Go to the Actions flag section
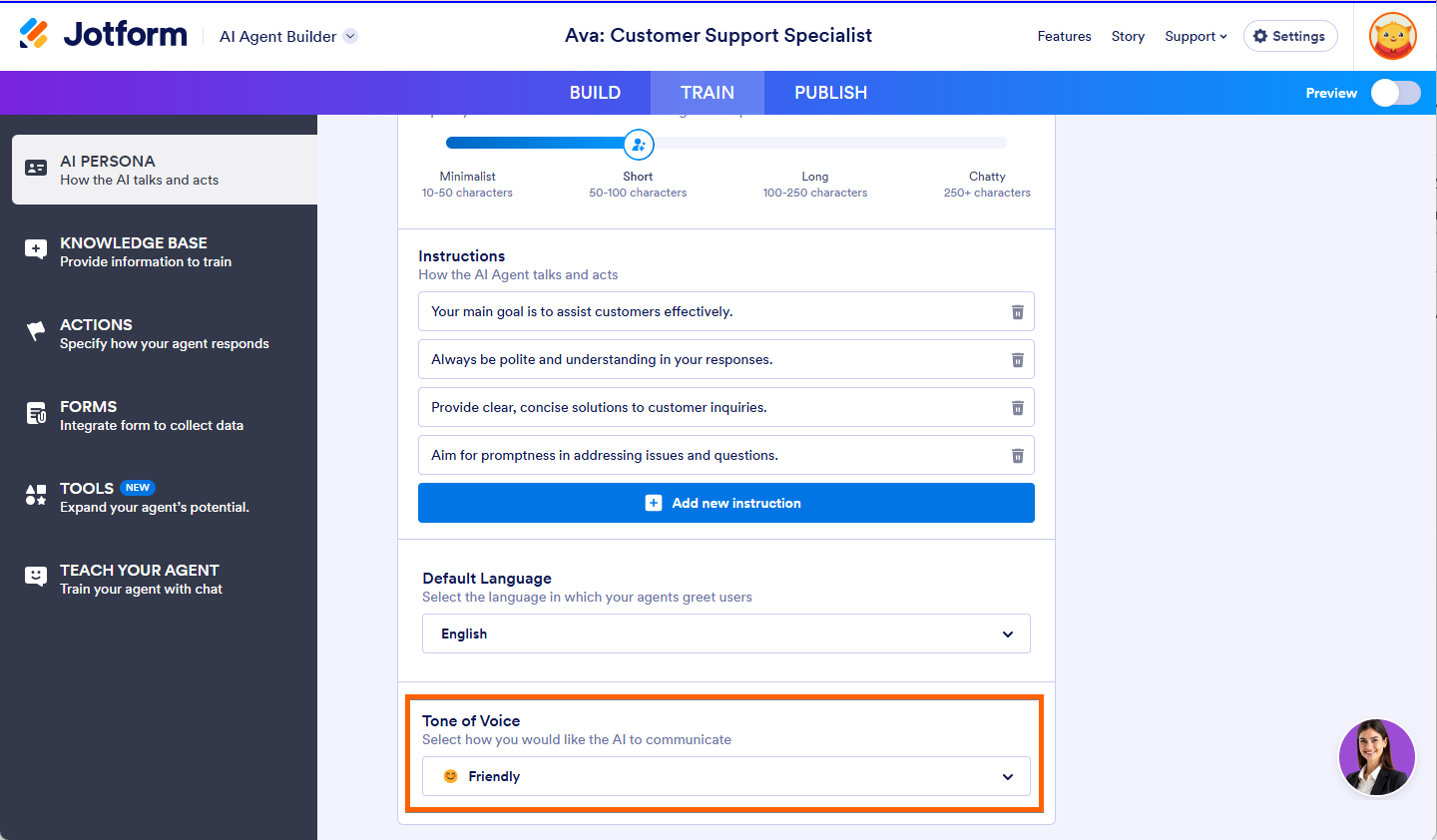 [x=145, y=333]
